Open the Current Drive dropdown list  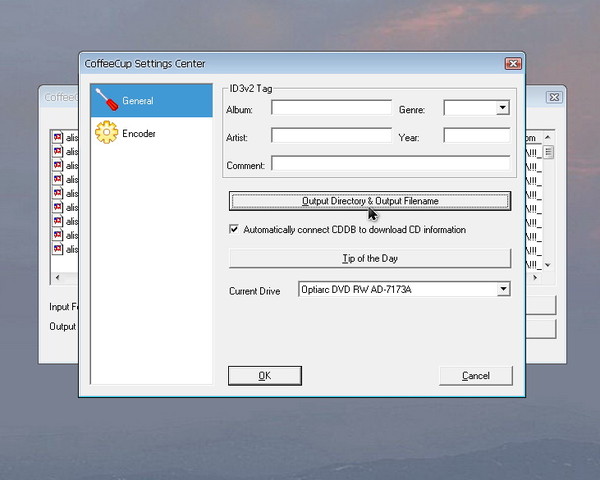click(x=504, y=289)
